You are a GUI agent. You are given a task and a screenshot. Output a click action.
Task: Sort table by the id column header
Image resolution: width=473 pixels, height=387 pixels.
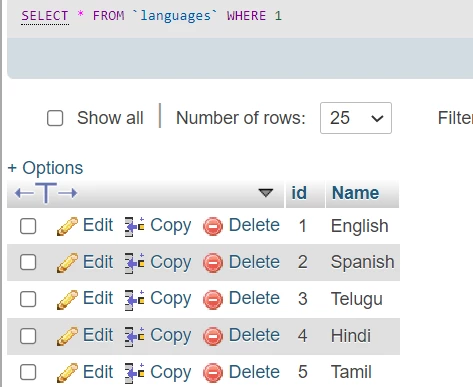coord(299,193)
